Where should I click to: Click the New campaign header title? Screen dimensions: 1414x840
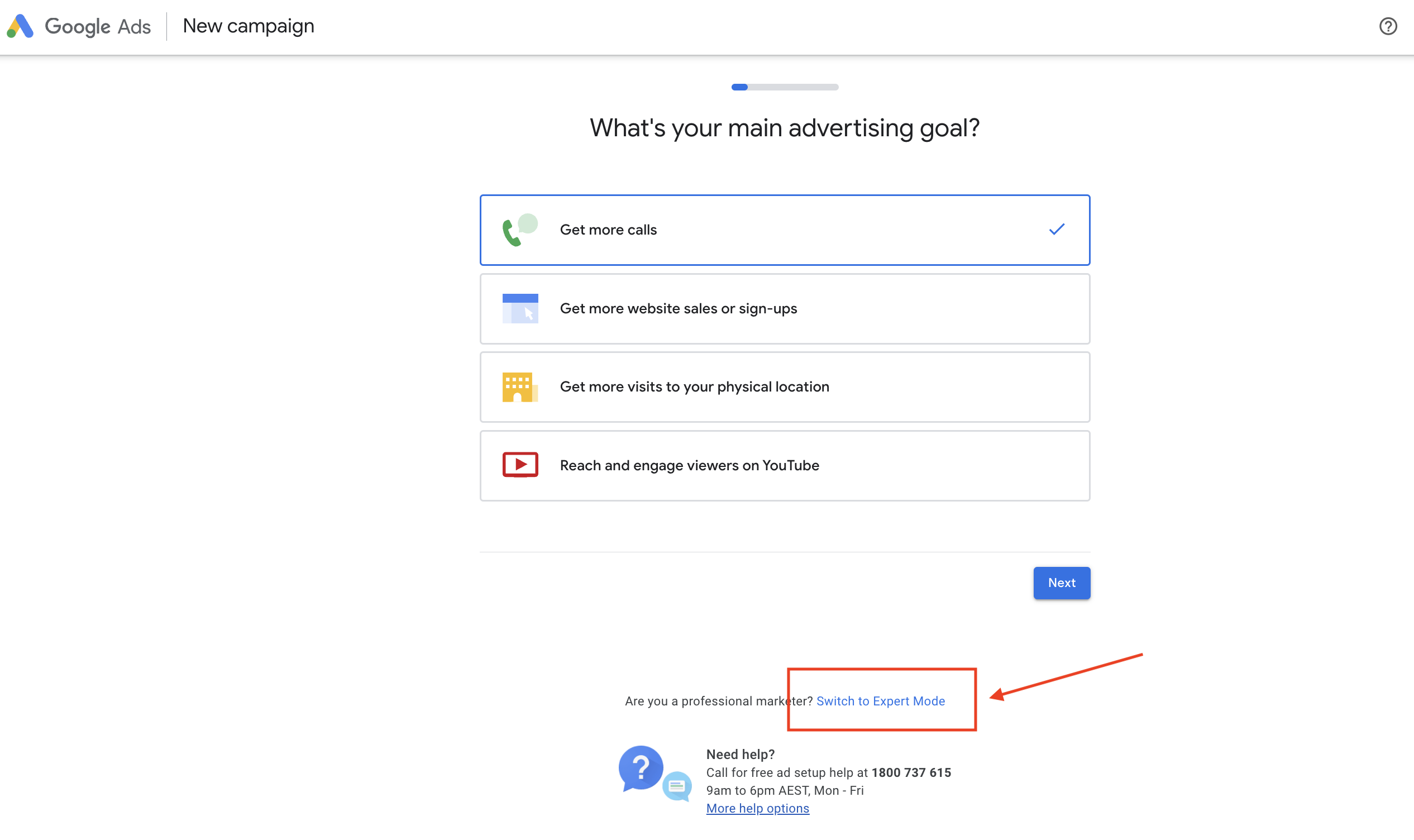pyautogui.click(x=249, y=26)
